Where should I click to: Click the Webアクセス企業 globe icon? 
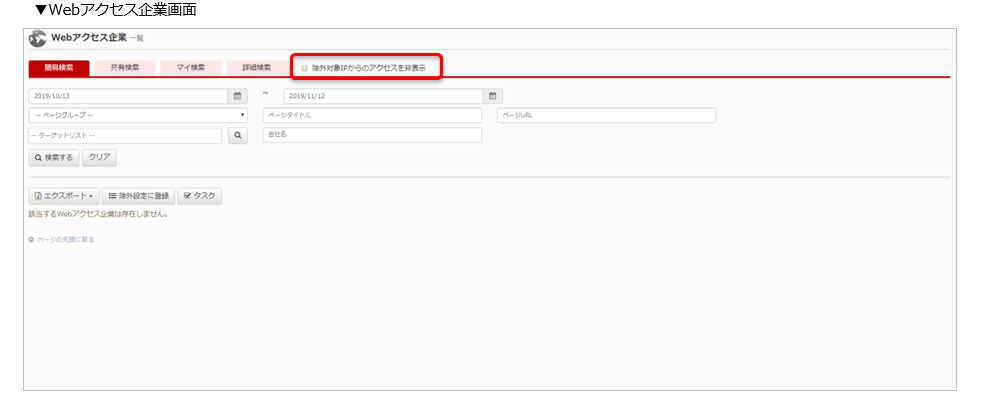click(38, 38)
